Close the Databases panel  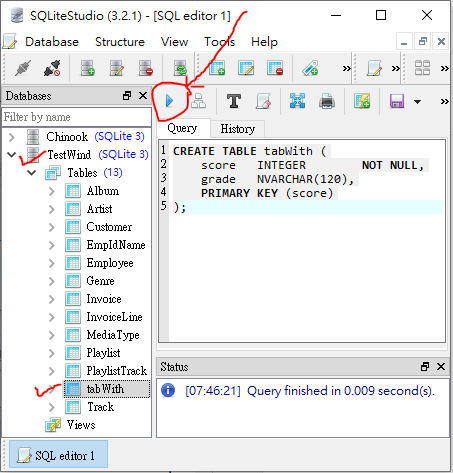click(143, 96)
